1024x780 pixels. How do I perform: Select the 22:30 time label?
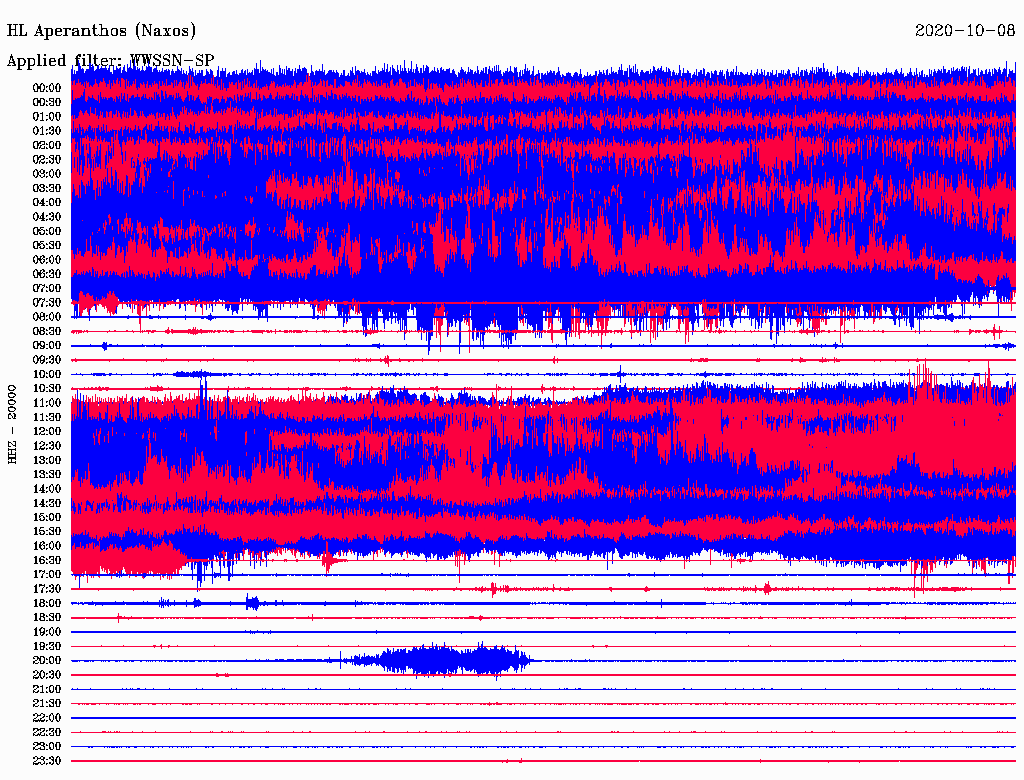47,732
